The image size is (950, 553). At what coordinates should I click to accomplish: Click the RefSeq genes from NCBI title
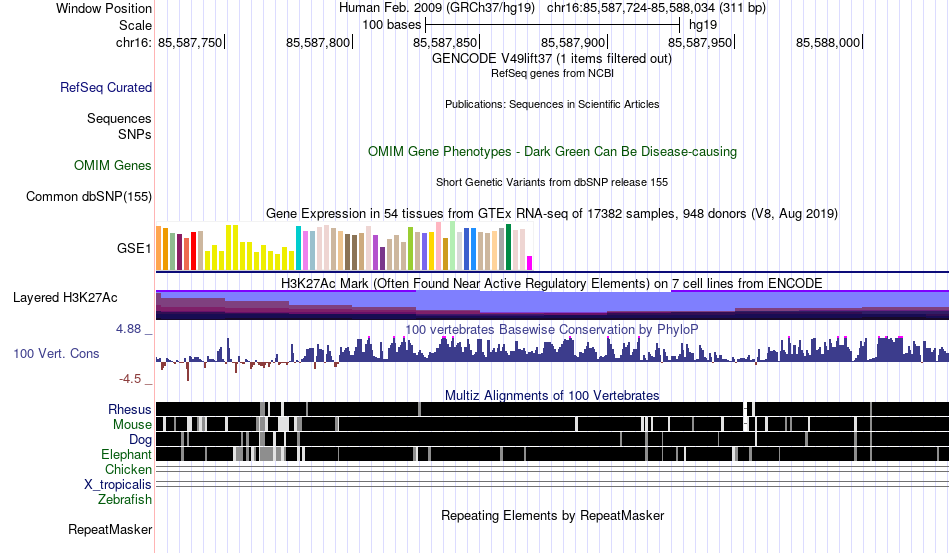point(552,73)
